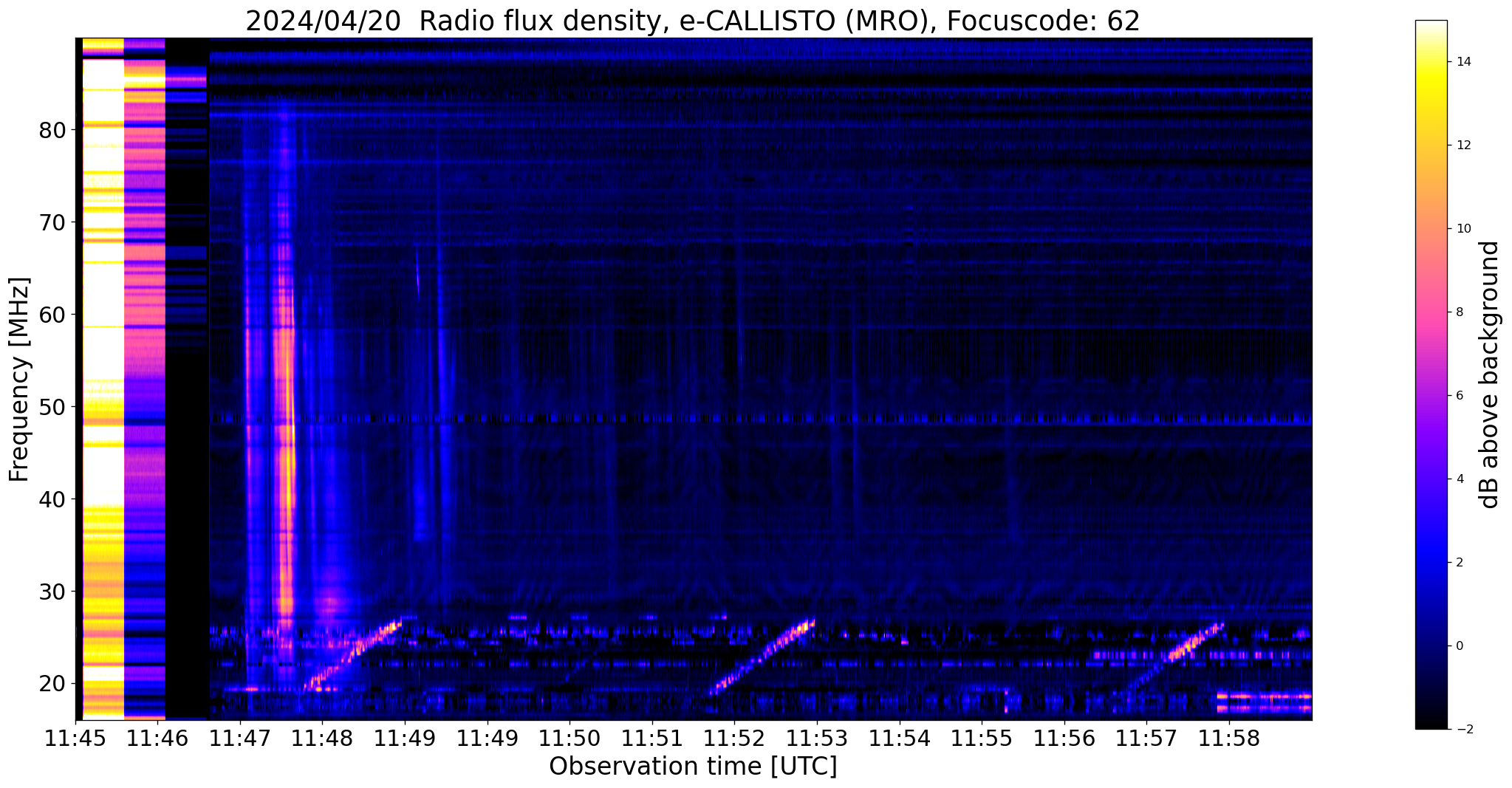Click the 30 MHz frequency tick label
The height and width of the screenshot is (788, 1512).
[52, 592]
